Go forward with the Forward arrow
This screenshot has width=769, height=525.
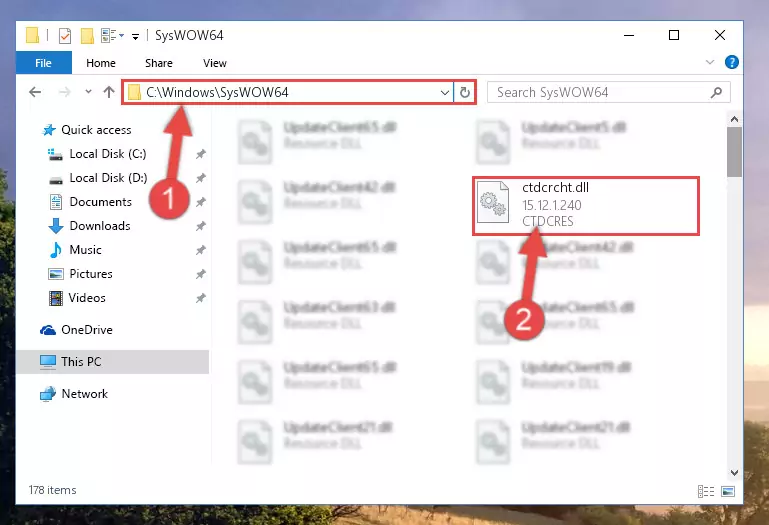[x=64, y=92]
